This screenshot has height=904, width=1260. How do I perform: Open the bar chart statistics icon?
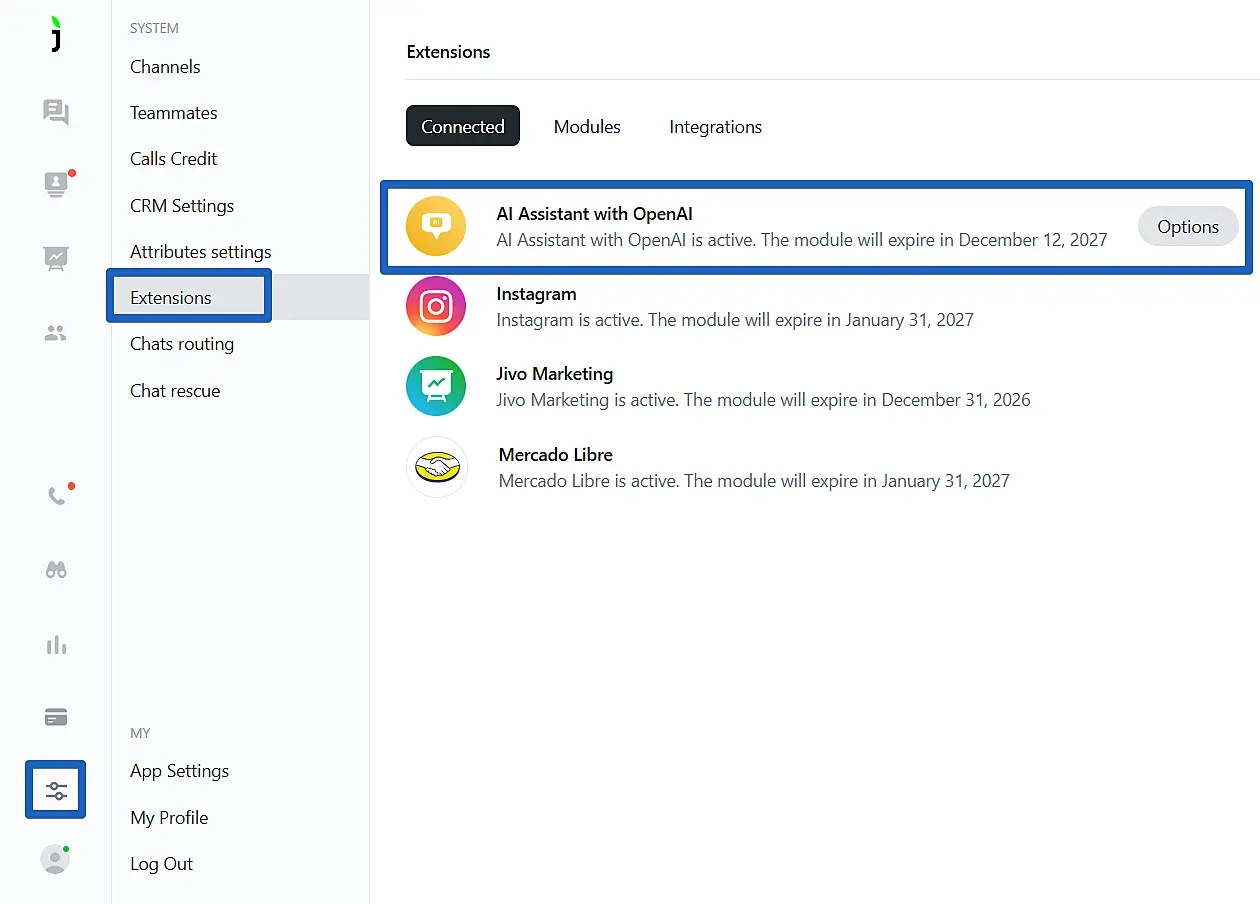56,645
